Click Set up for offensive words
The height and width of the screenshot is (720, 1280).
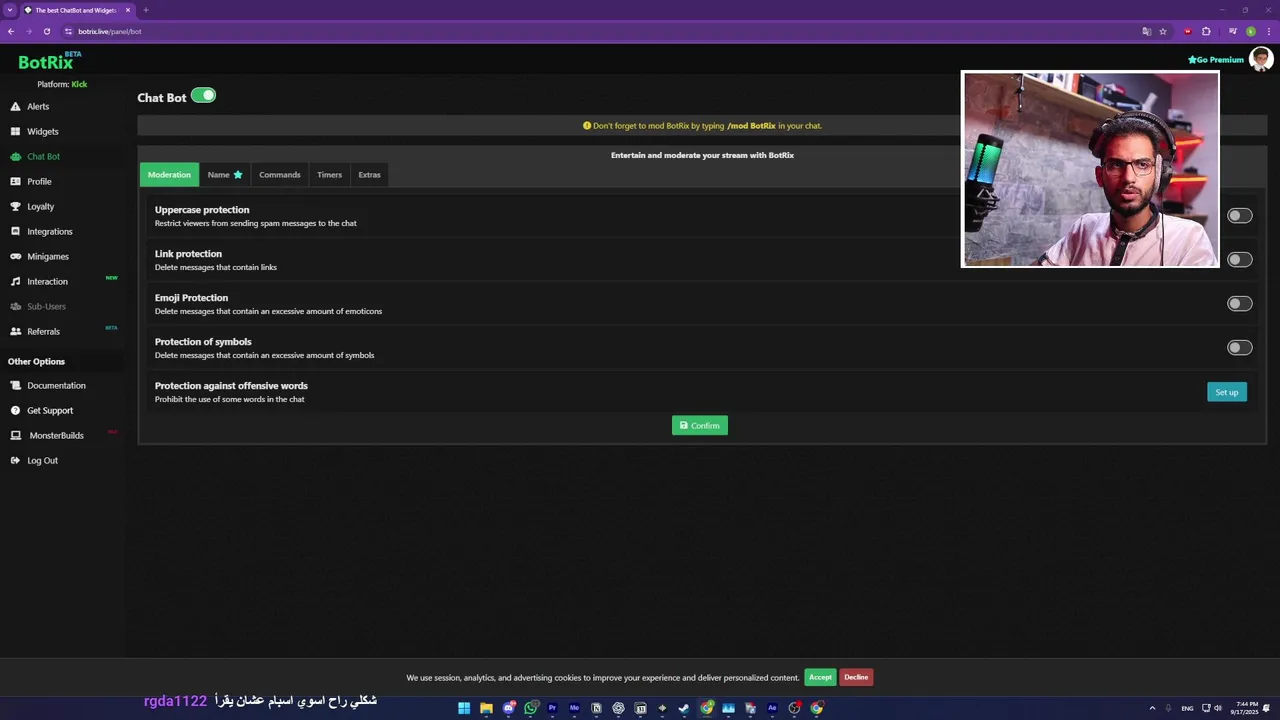1227,392
